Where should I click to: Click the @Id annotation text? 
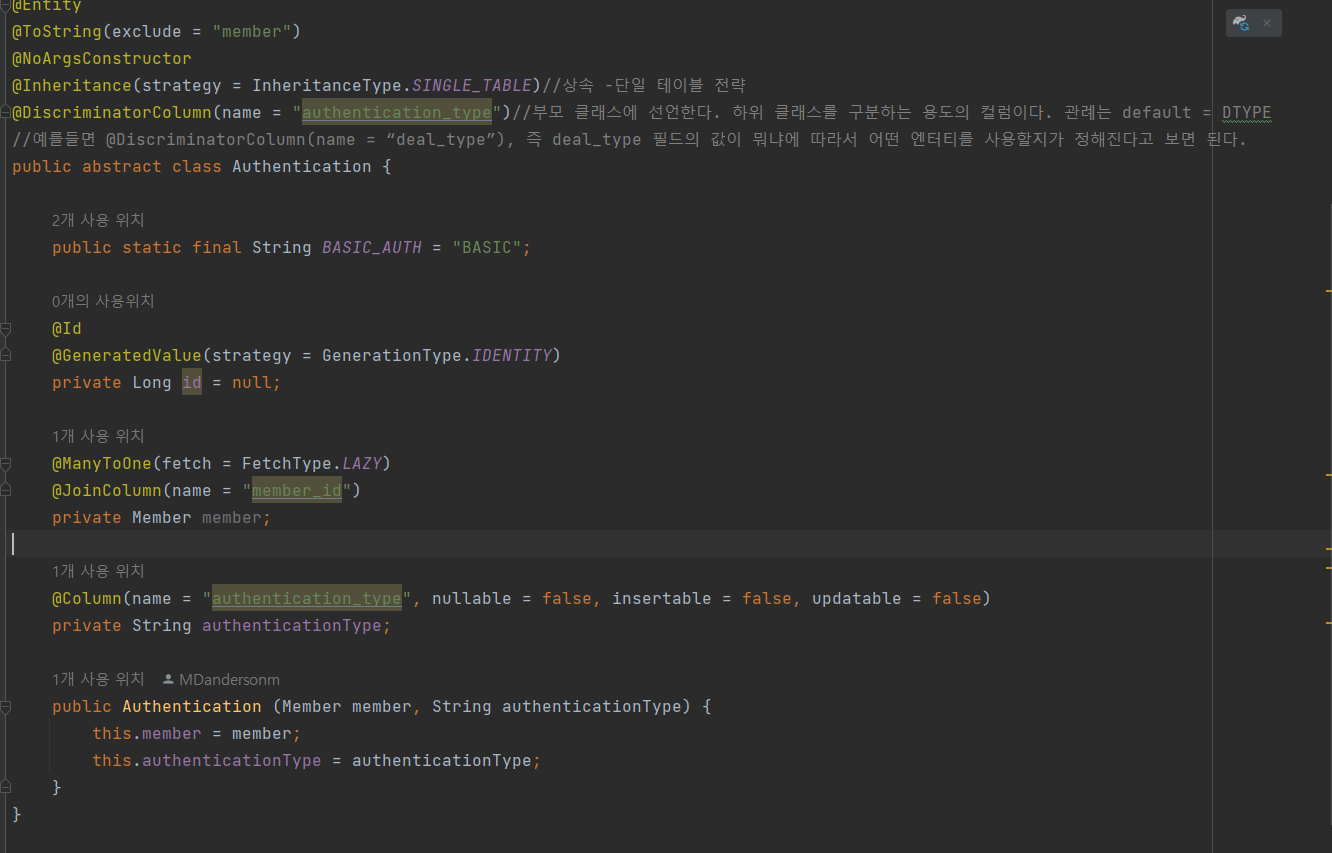tap(67, 328)
